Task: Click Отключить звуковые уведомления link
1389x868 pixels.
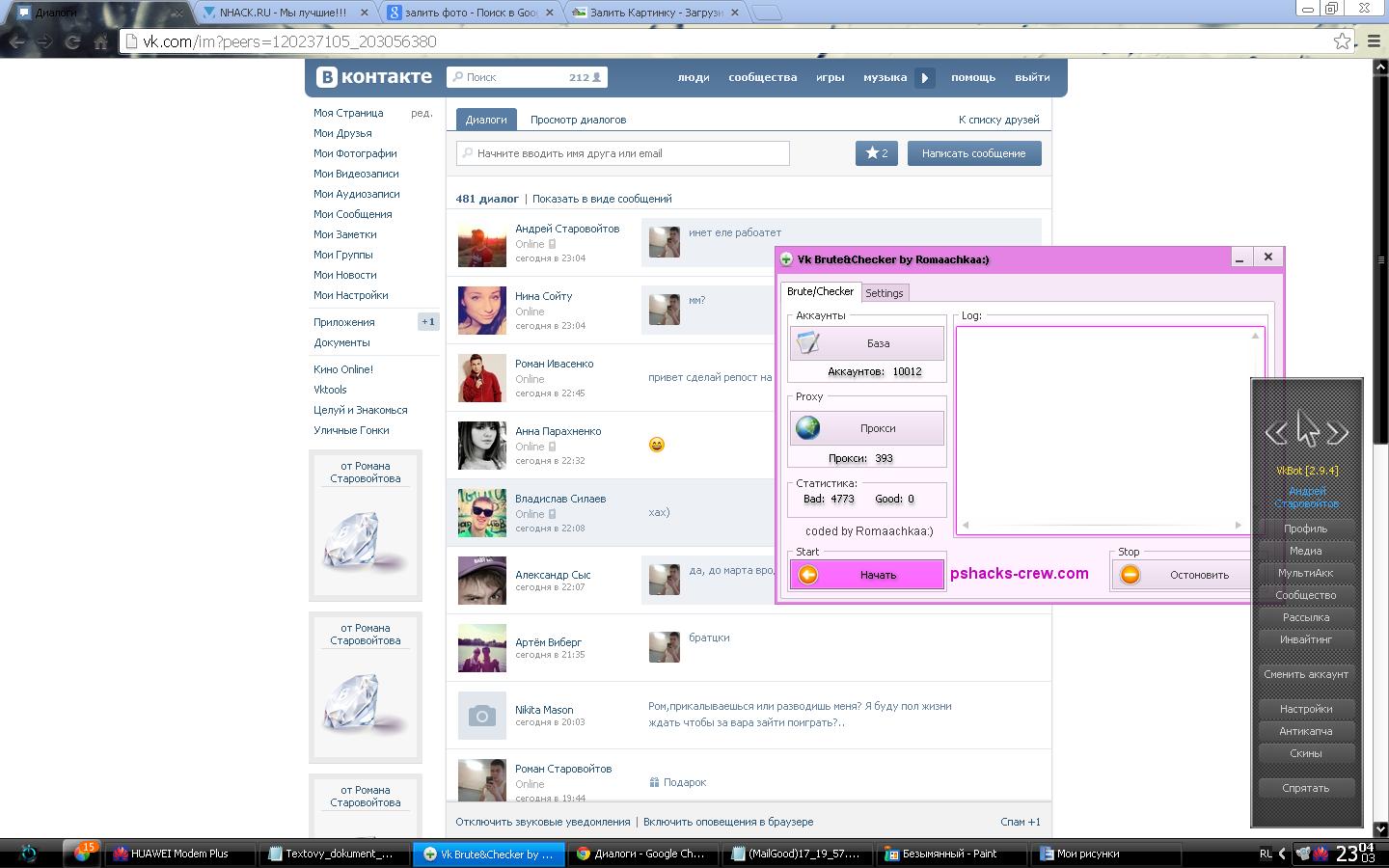Action: click(543, 822)
